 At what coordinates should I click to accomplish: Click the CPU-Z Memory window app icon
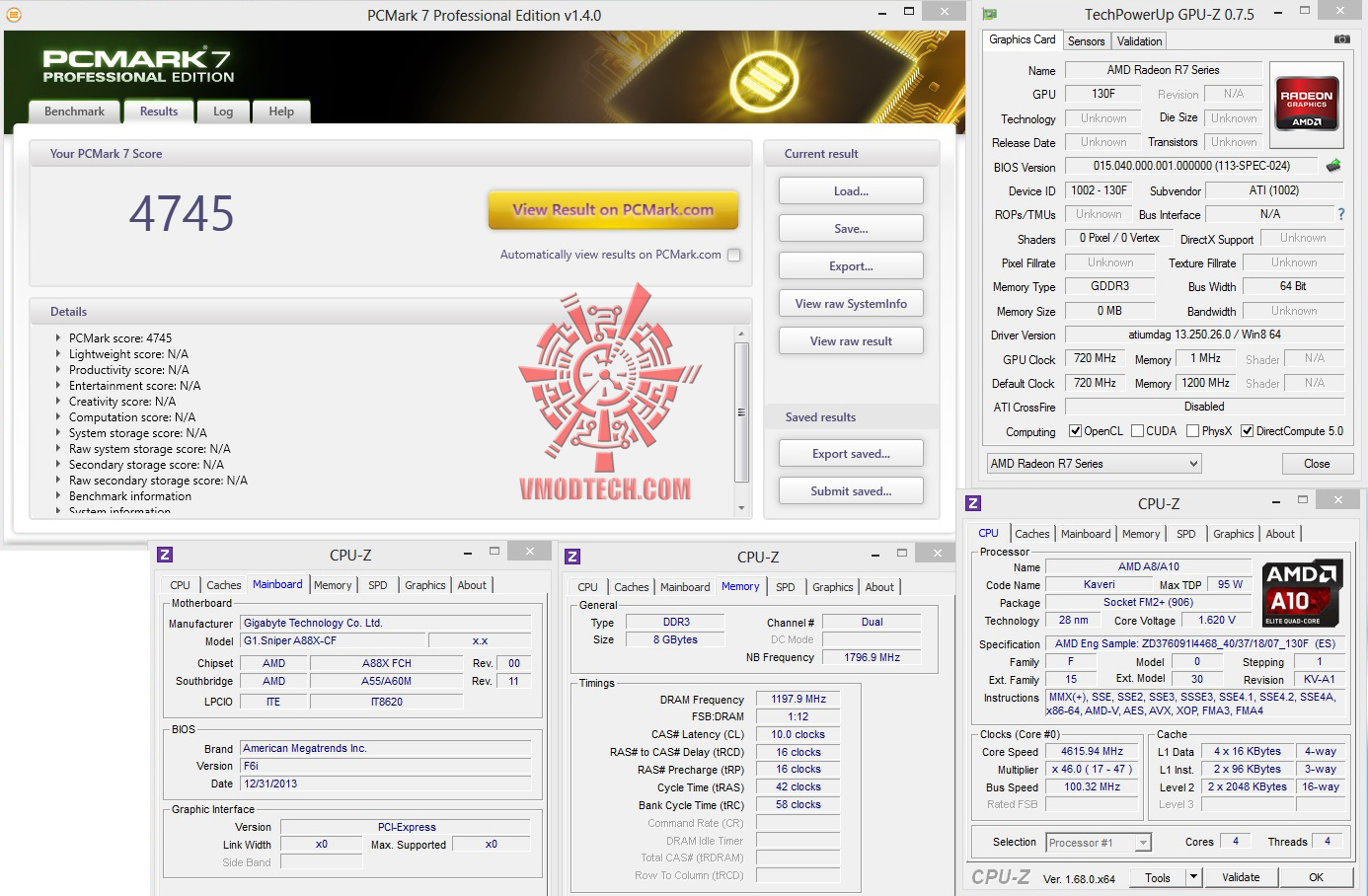pyautogui.click(x=572, y=557)
